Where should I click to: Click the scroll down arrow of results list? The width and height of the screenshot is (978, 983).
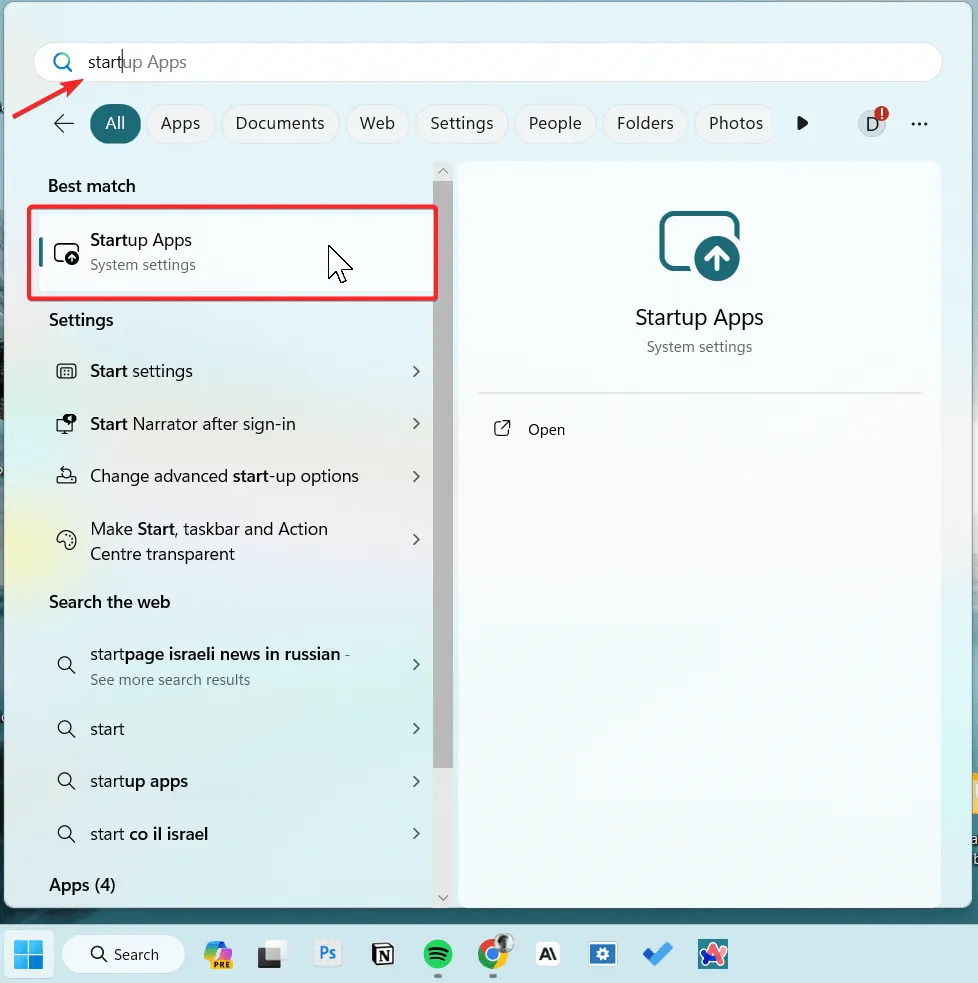point(443,898)
